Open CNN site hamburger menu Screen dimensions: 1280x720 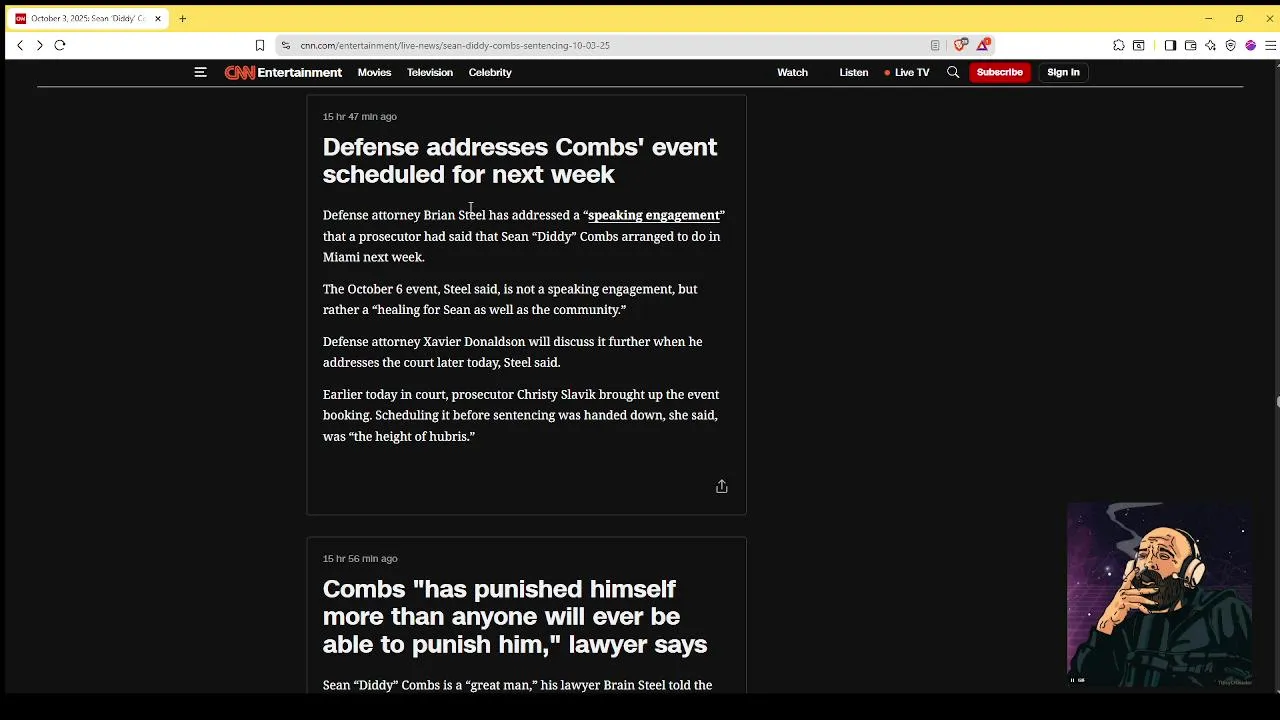(x=200, y=72)
